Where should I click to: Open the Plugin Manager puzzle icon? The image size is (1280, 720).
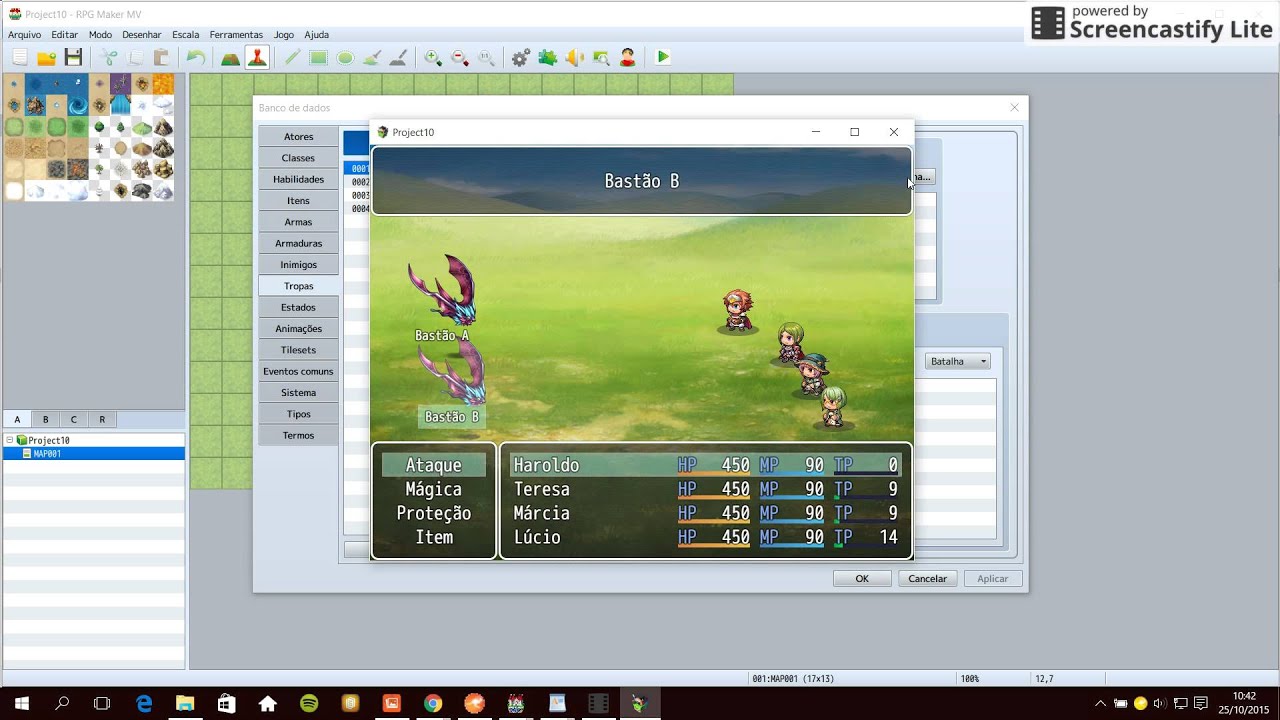(548, 58)
